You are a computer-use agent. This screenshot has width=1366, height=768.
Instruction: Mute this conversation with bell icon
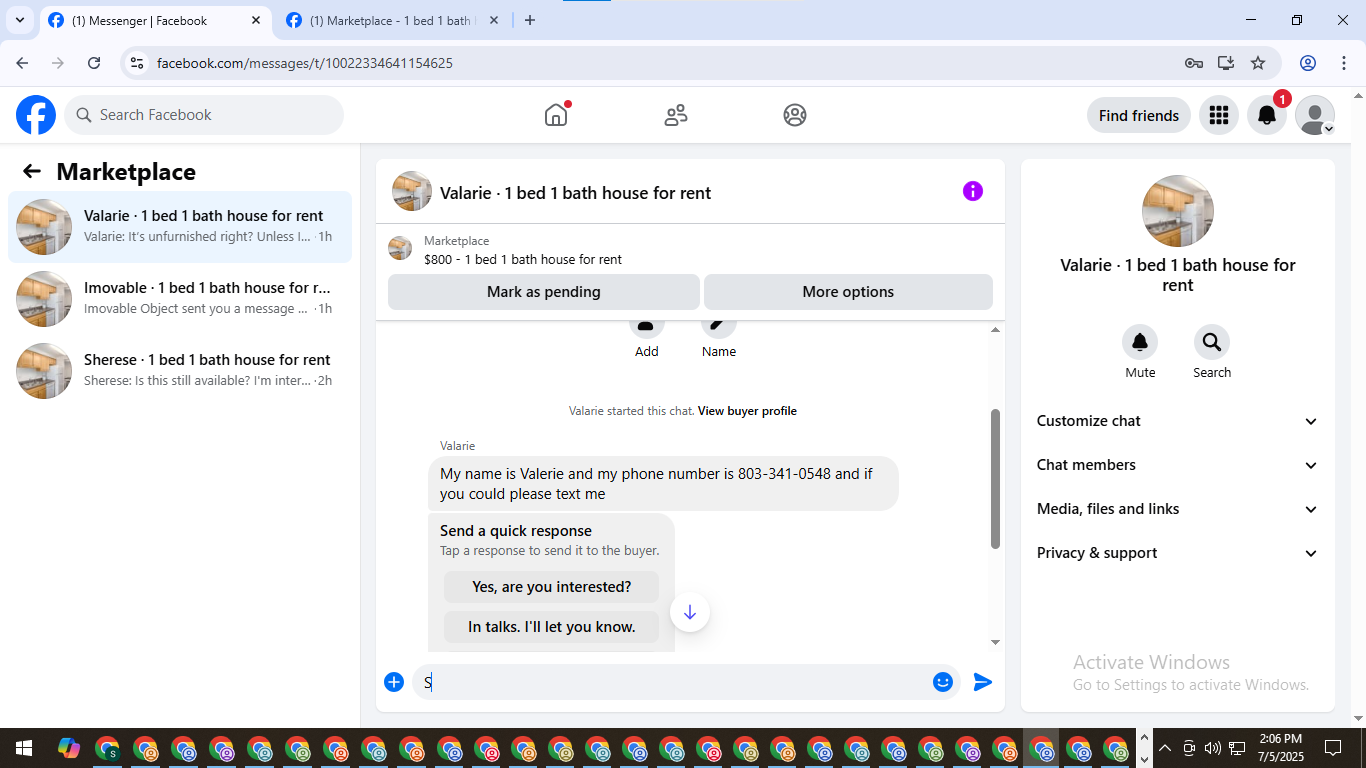pyautogui.click(x=1140, y=342)
